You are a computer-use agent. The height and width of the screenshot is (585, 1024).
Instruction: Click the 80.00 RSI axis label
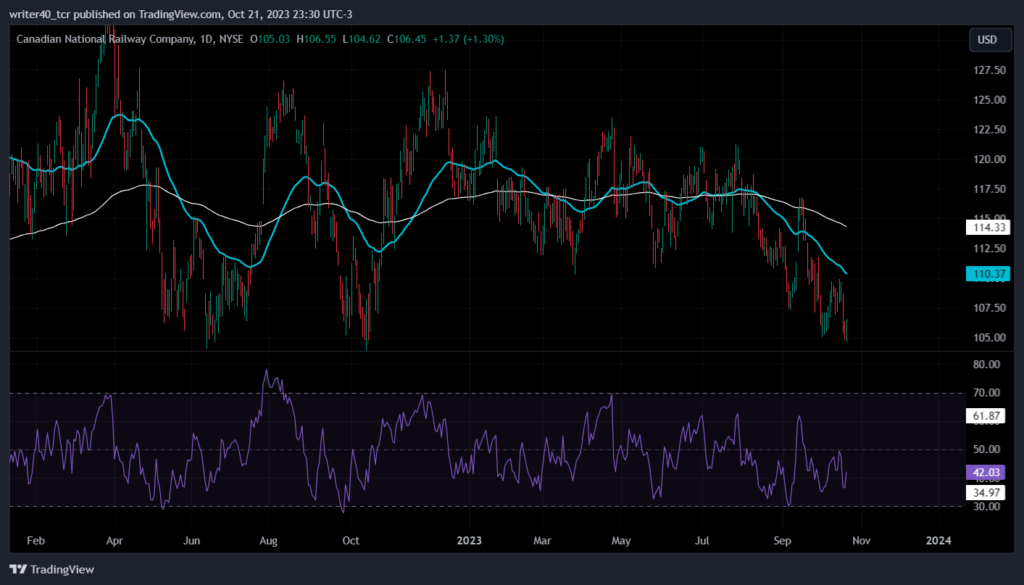coord(987,364)
